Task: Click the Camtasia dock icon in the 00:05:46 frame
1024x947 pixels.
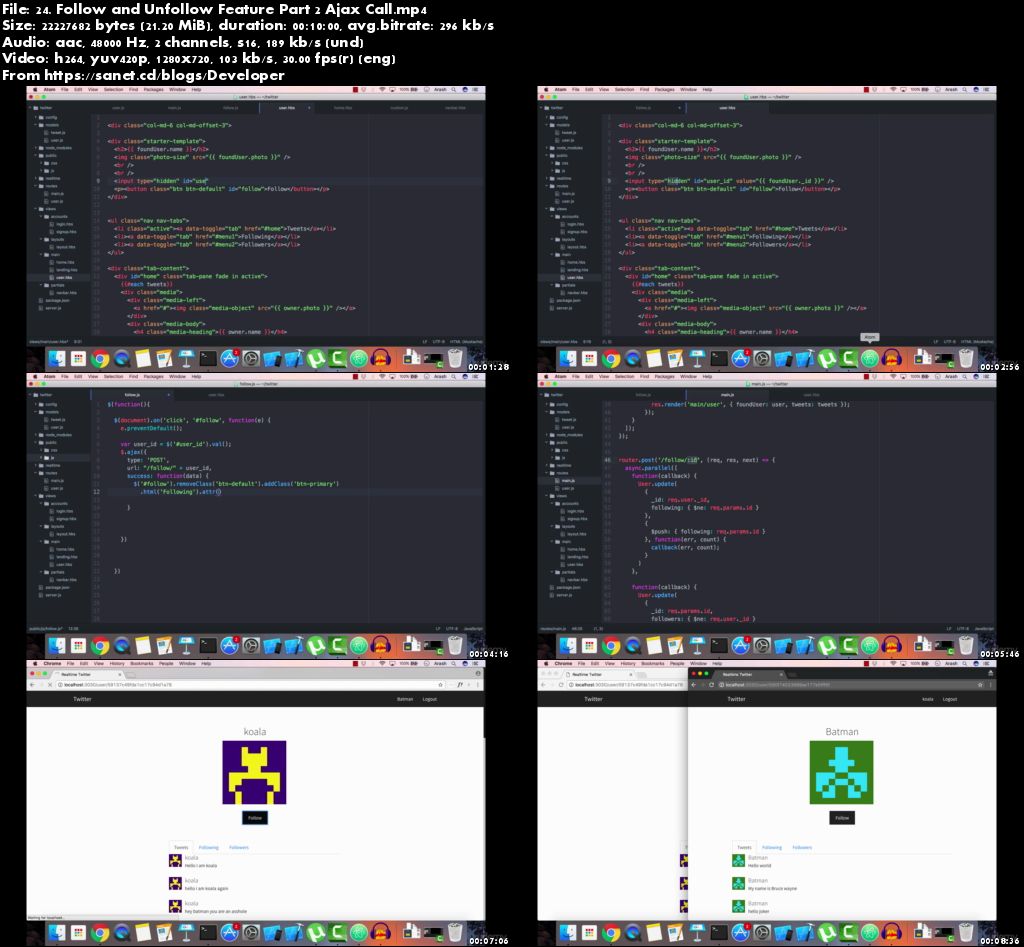Action: click(848, 645)
